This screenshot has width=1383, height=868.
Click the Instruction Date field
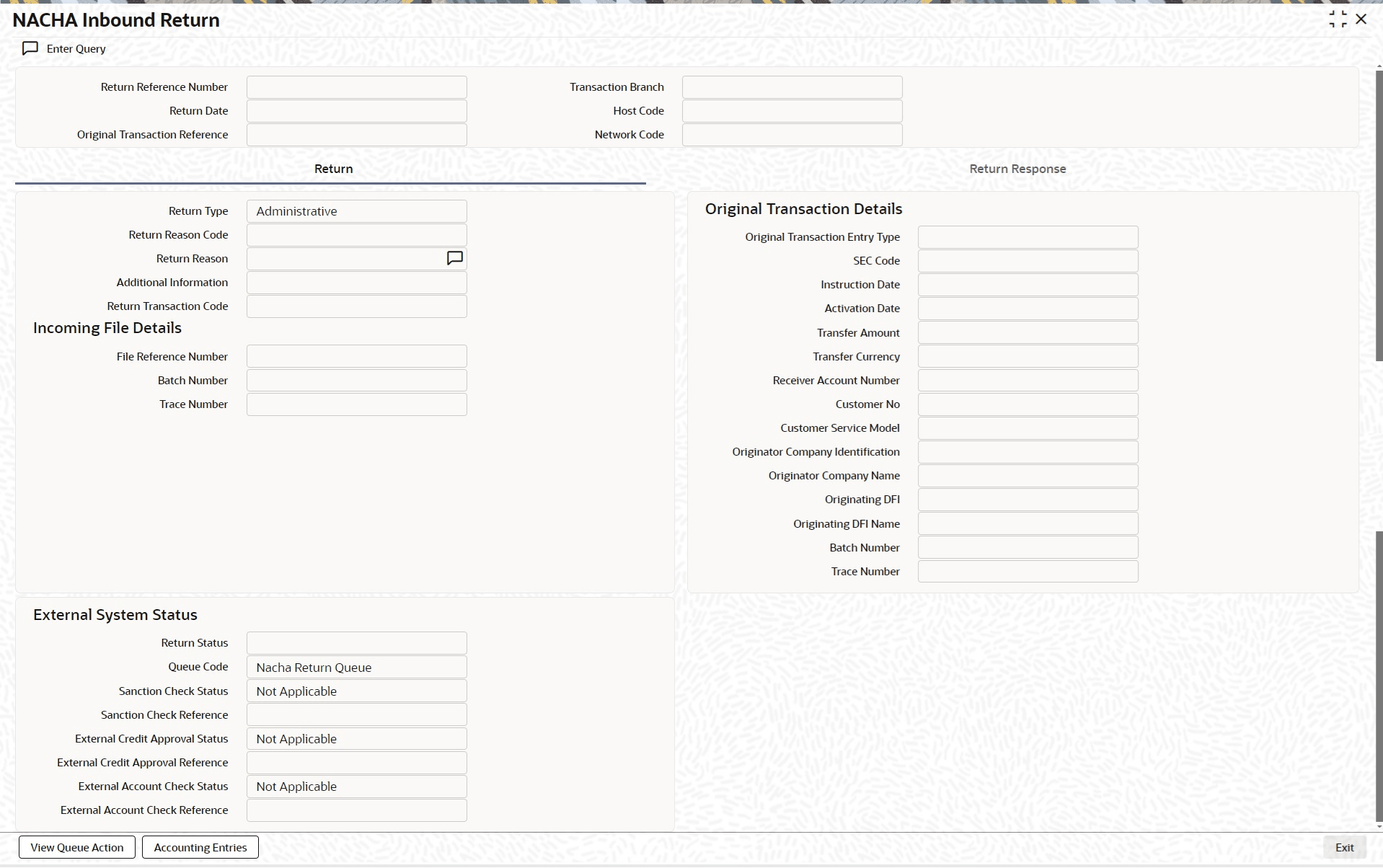[x=1028, y=285]
